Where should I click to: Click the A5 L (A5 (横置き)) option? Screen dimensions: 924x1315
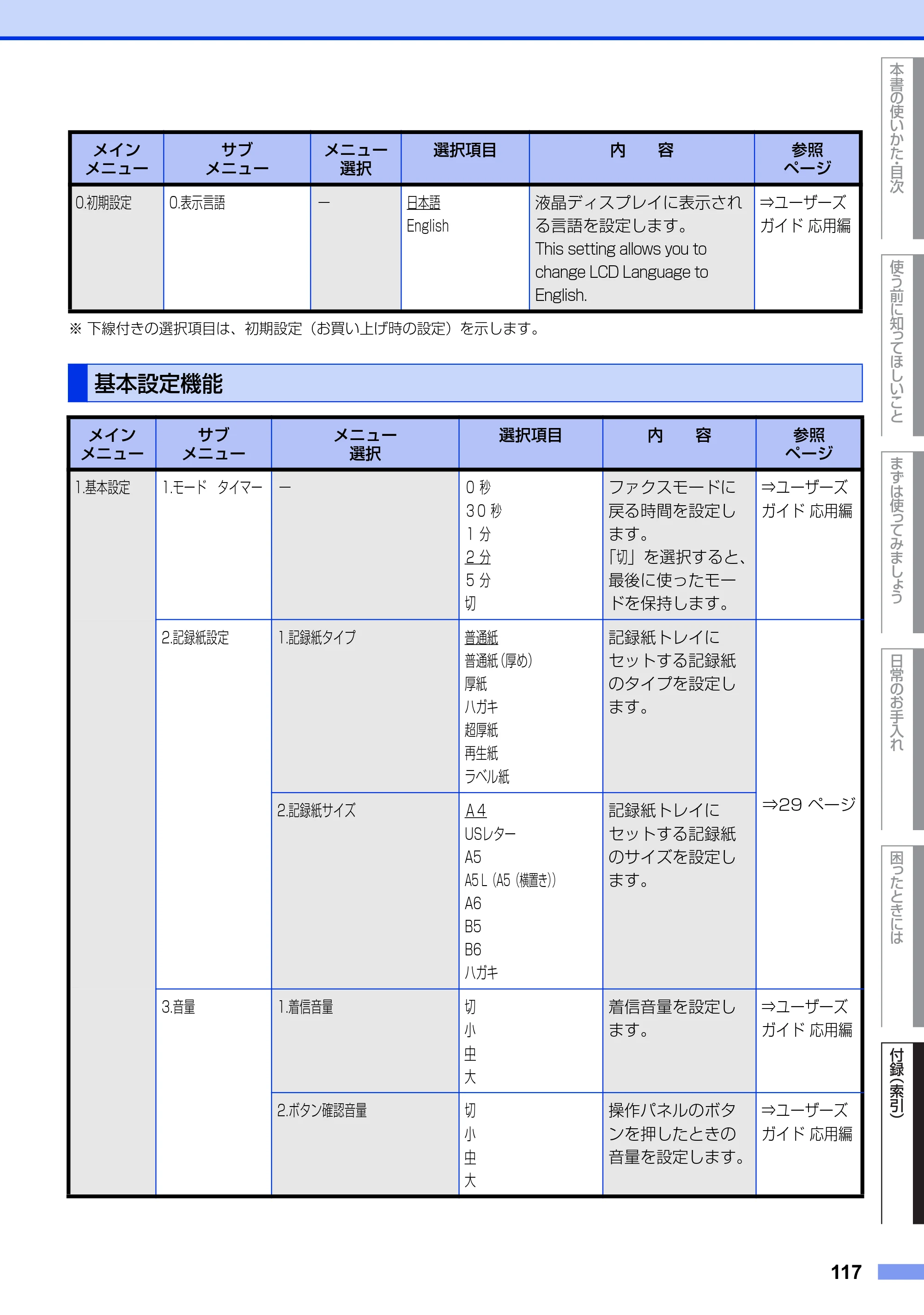510,881
